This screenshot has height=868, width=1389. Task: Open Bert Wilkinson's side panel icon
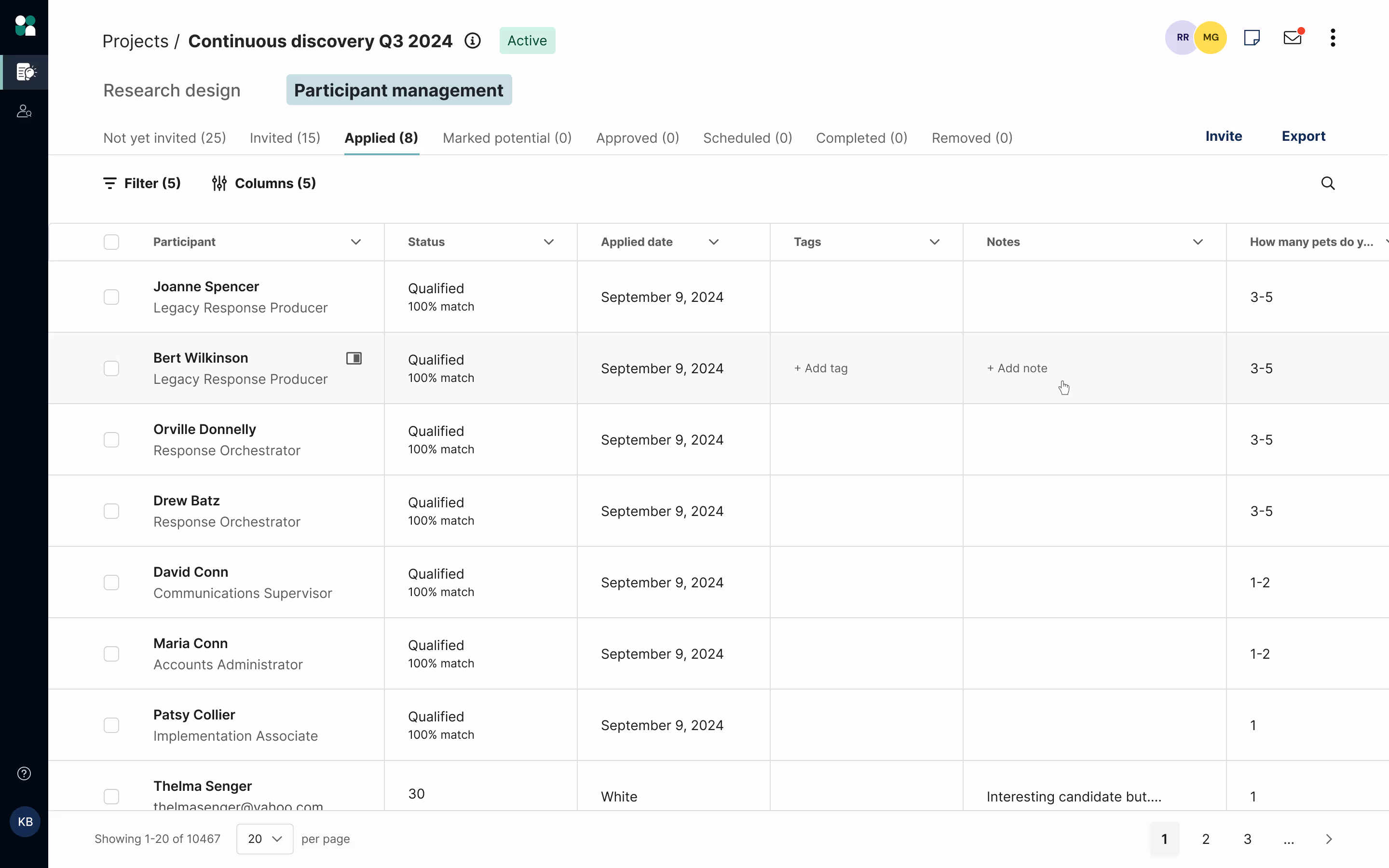(x=354, y=358)
